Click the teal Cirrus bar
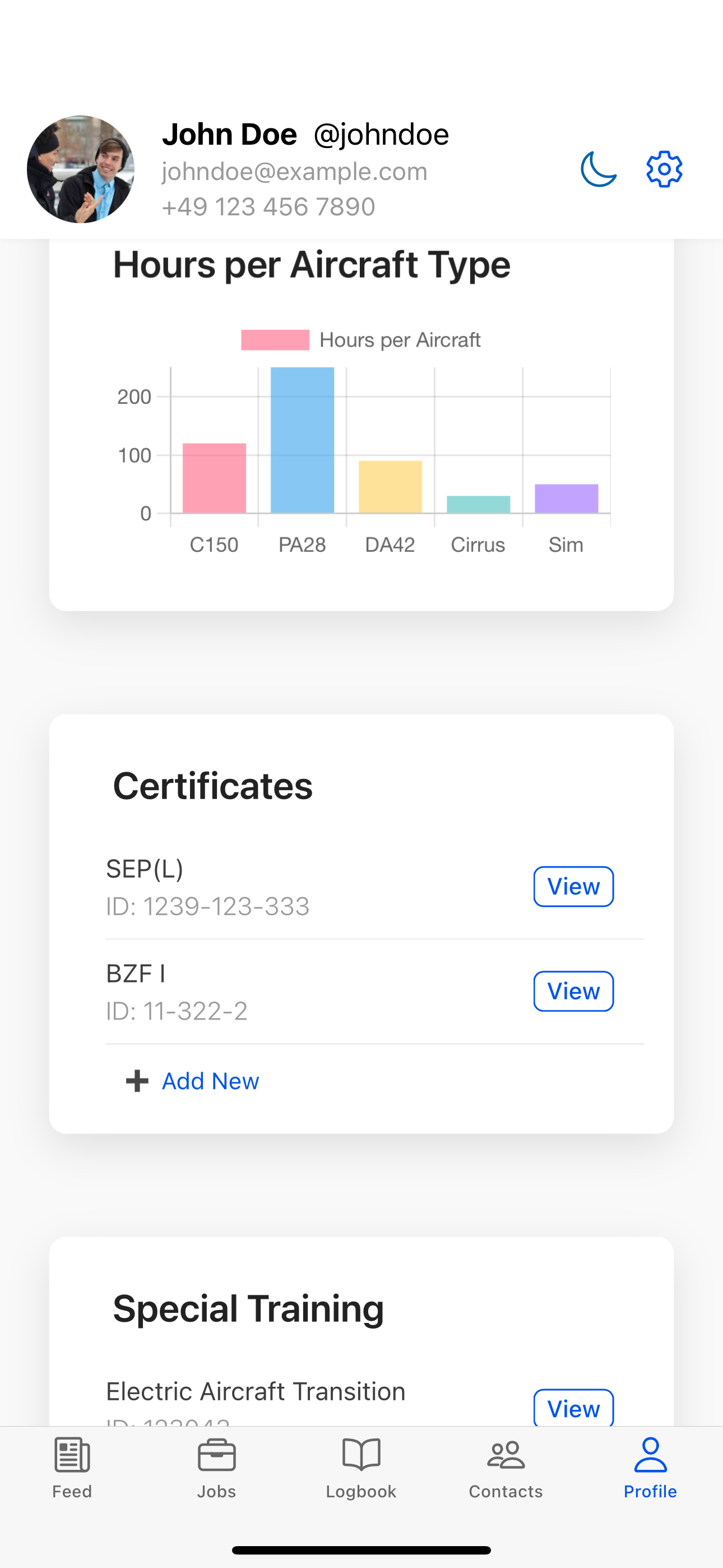This screenshot has height=1568, width=723. [x=478, y=505]
